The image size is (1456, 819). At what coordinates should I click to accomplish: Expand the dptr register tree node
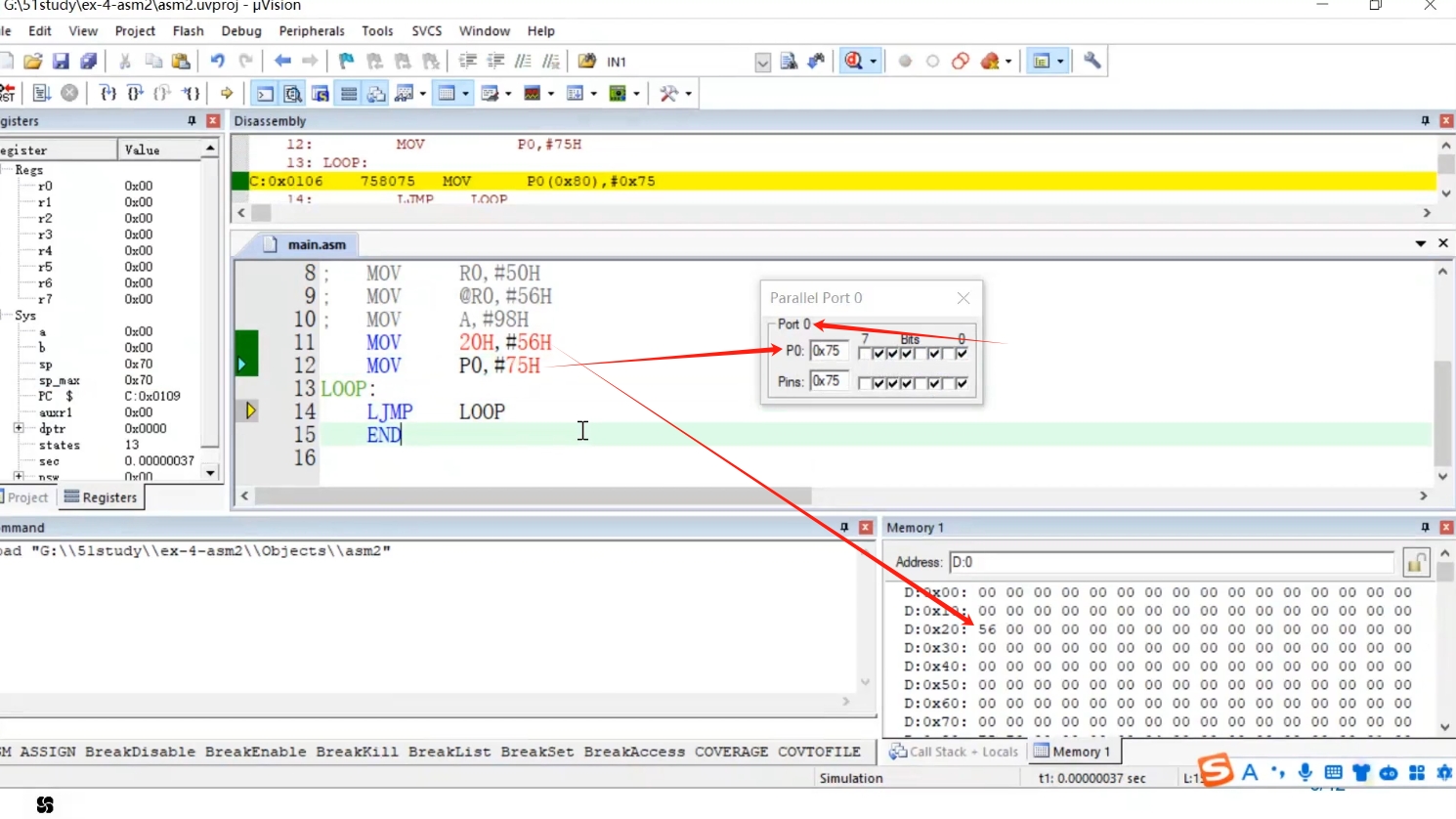(x=19, y=428)
